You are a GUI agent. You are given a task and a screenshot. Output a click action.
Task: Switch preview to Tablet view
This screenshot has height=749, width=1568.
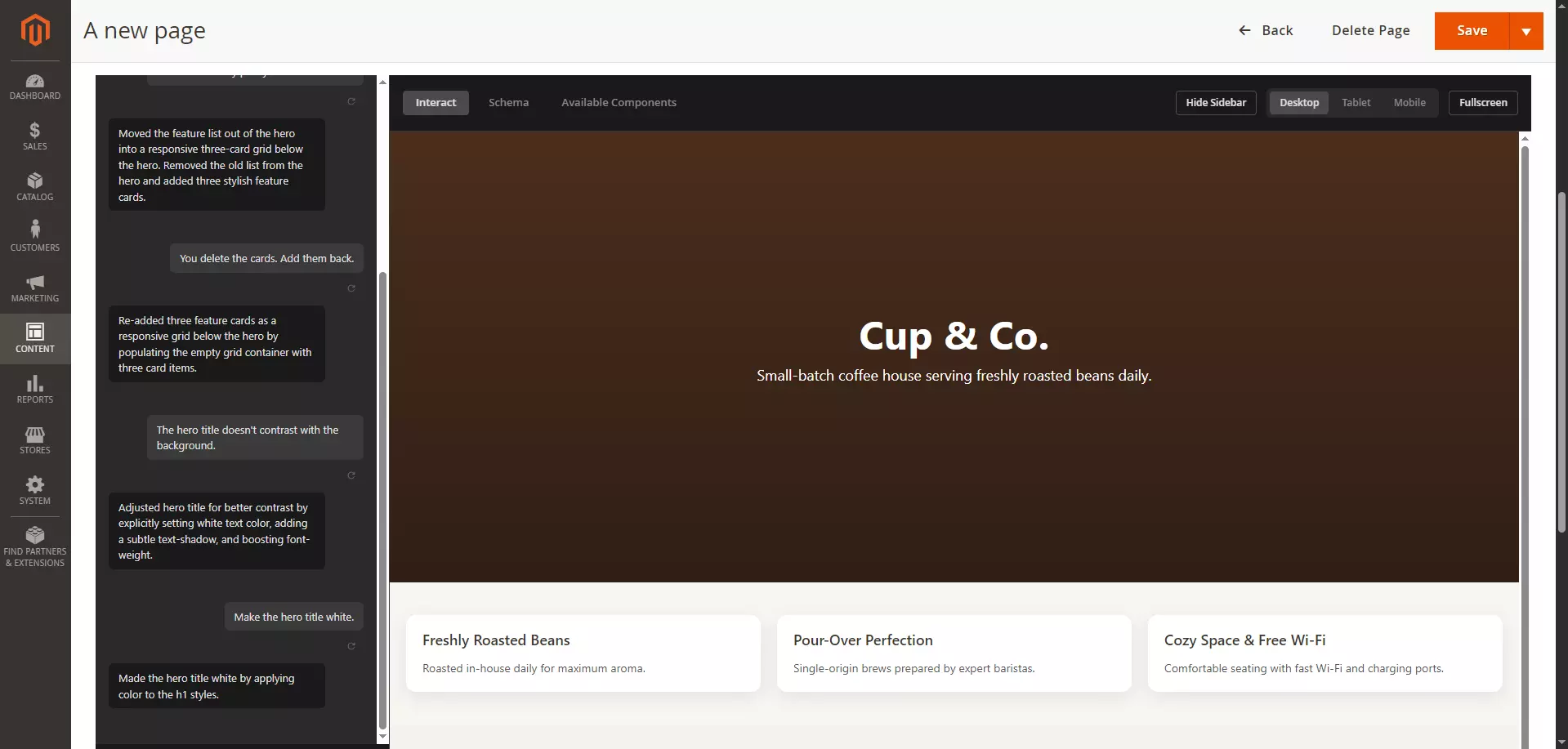(x=1355, y=102)
